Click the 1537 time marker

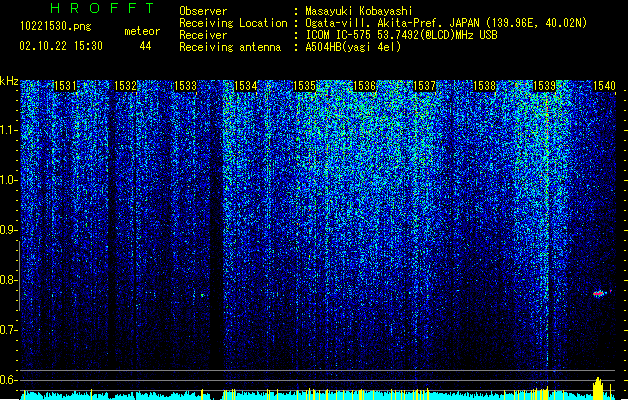pos(424,86)
